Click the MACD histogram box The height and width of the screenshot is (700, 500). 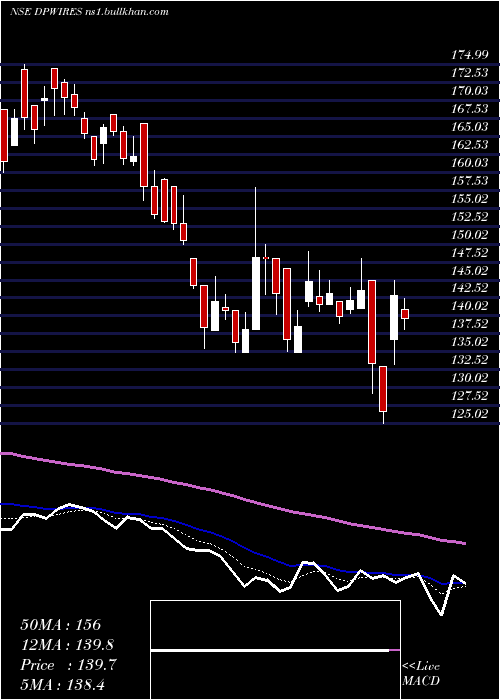point(275,650)
